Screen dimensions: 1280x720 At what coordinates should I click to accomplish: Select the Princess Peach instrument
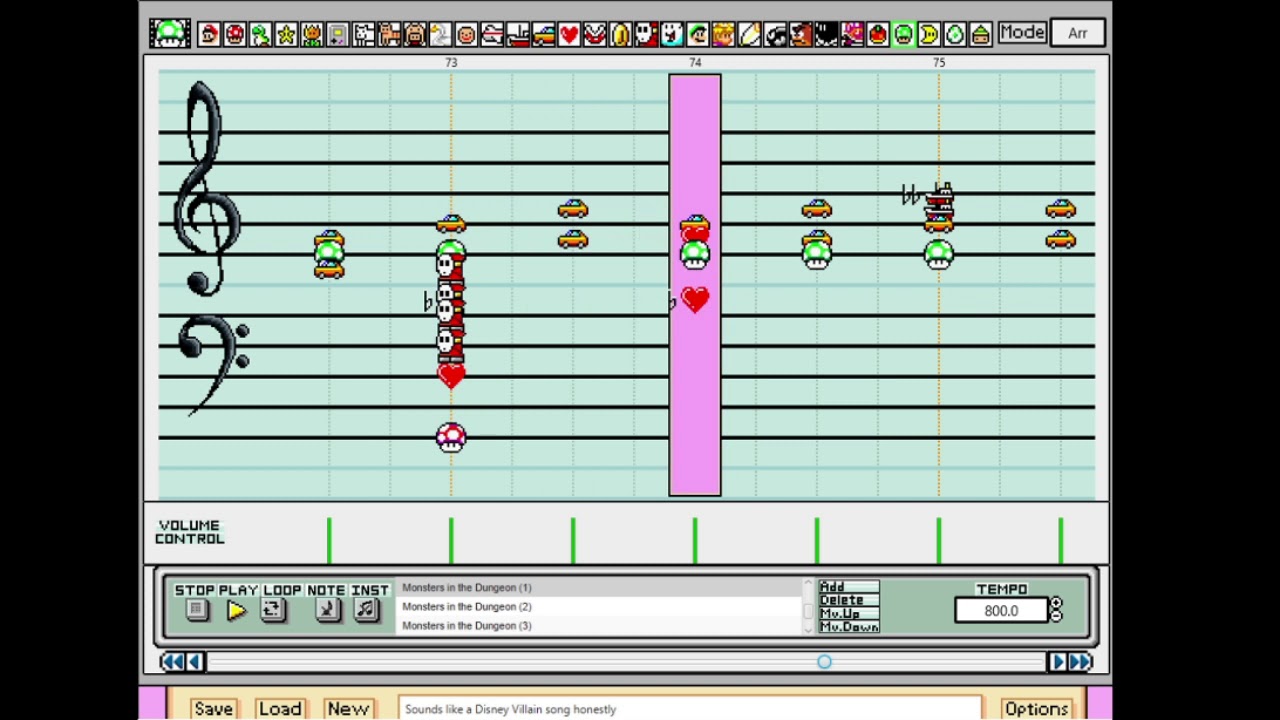724,34
